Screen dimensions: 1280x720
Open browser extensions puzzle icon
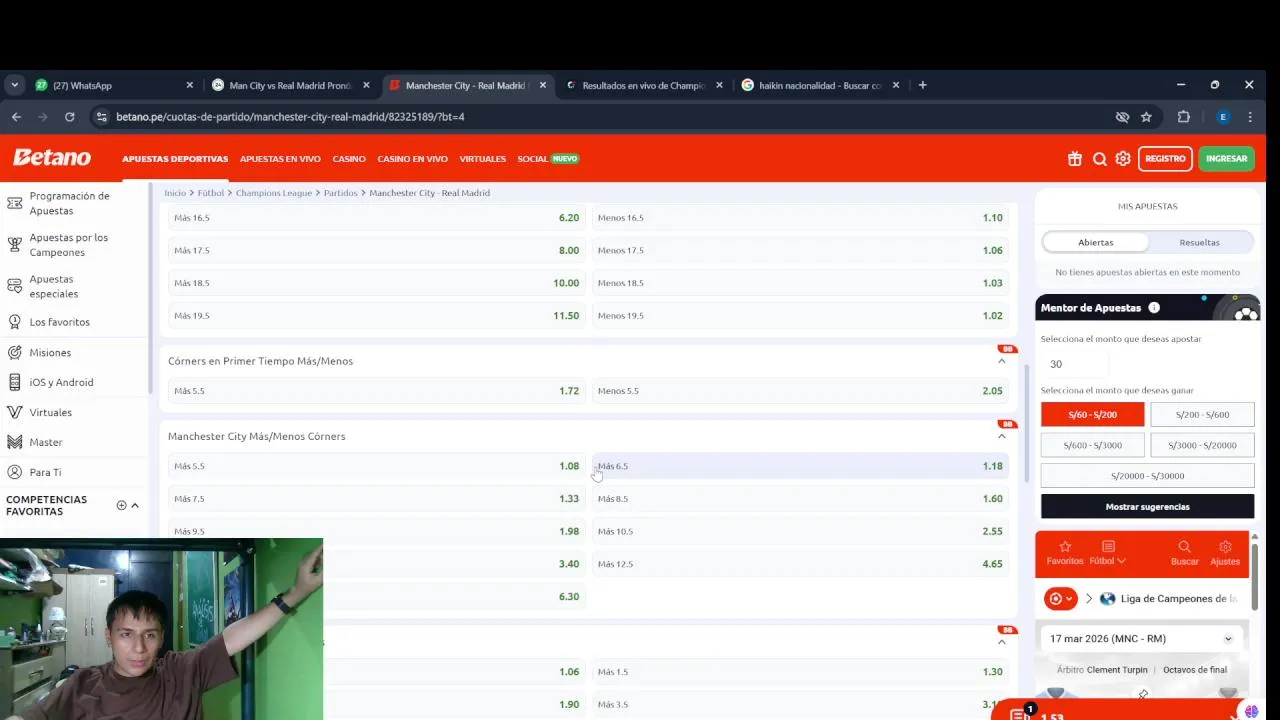pyautogui.click(x=1184, y=117)
